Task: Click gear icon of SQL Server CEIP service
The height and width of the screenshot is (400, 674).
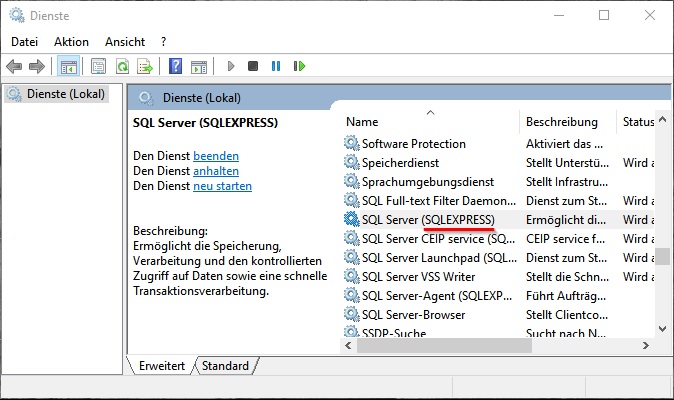Action: (352, 238)
